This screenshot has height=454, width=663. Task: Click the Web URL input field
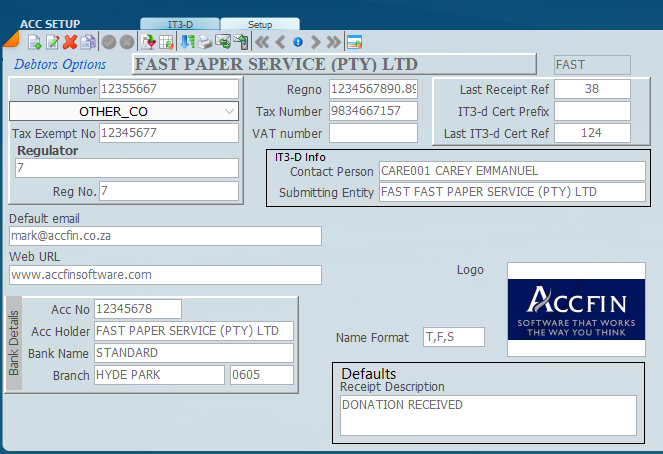pos(165,275)
